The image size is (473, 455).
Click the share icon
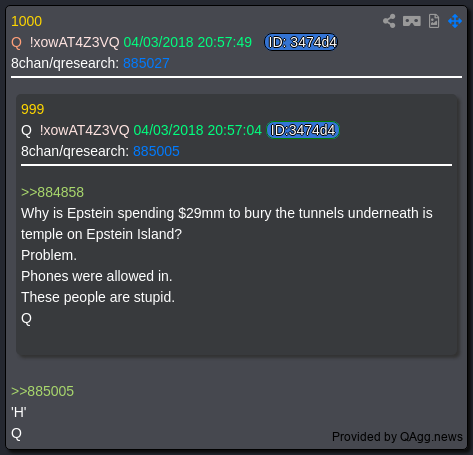(x=389, y=21)
